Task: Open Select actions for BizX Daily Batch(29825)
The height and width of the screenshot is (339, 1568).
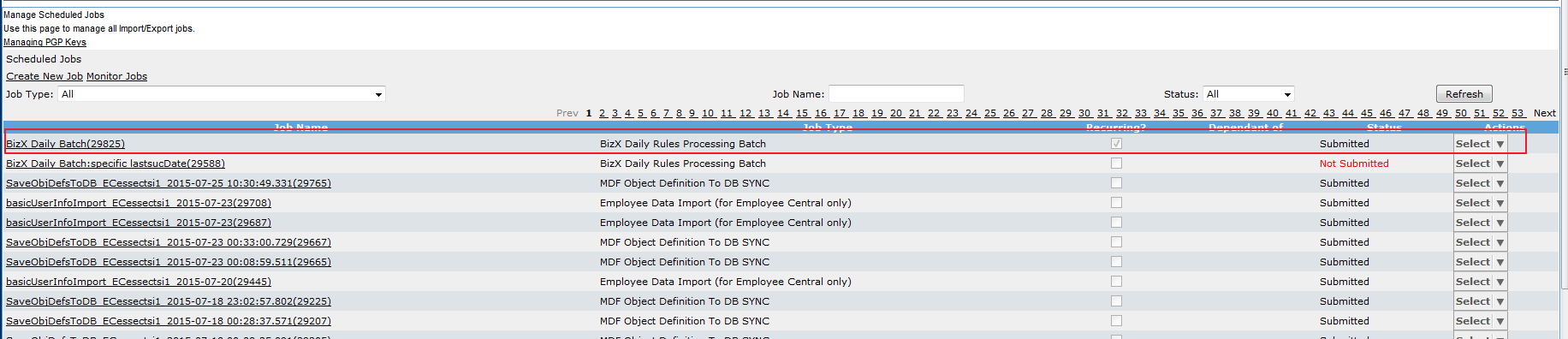Action: 1480,144
